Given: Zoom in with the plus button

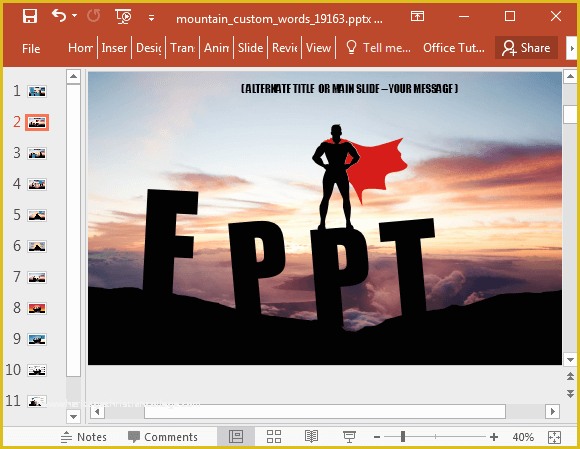Looking at the screenshot, I should point(493,437).
